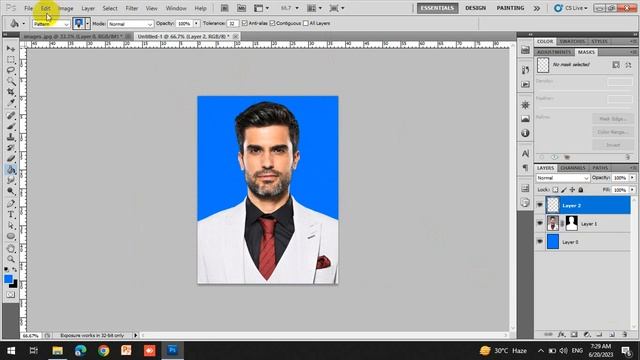Switch to the Design workspace
The width and height of the screenshot is (640, 360).
476,8
